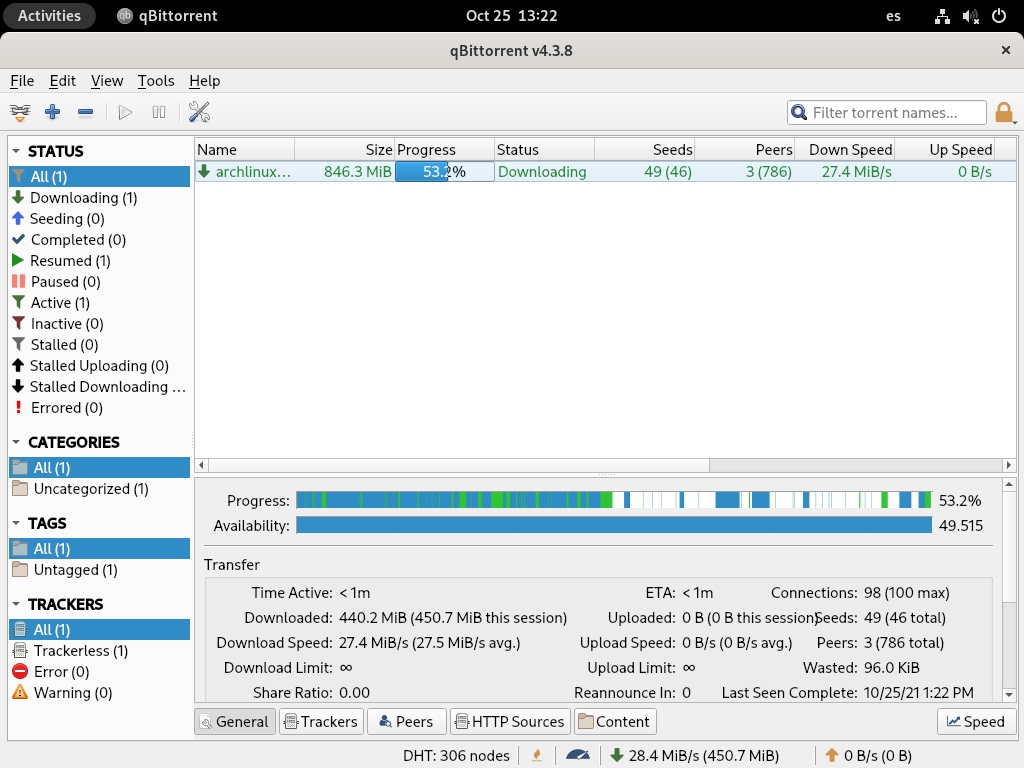Sort by the Up Speed column header
1024x768 pixels.
coord(944,150)
